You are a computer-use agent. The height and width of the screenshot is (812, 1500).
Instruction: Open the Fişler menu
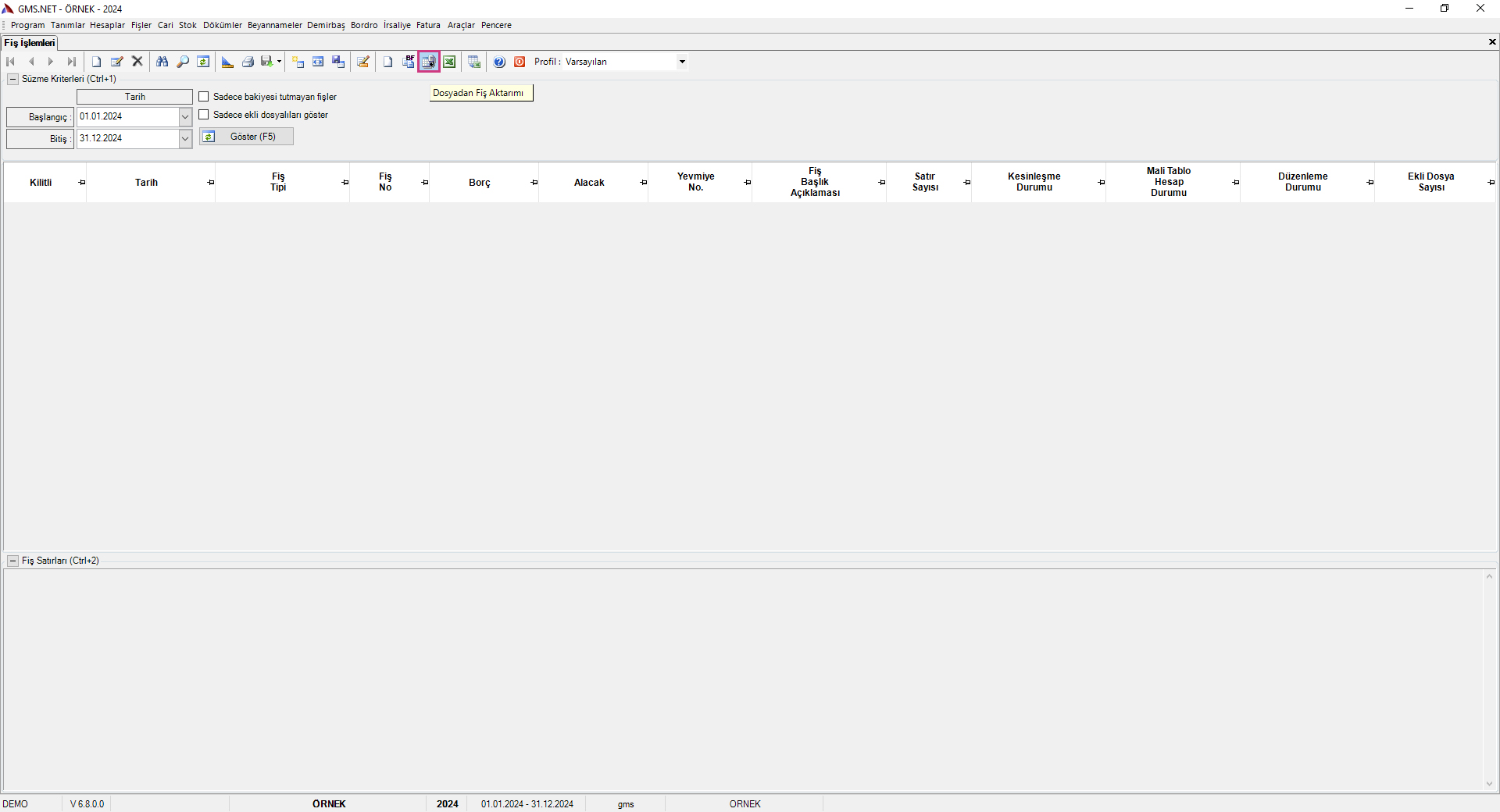pyautogui.click(x=141, y=25)
